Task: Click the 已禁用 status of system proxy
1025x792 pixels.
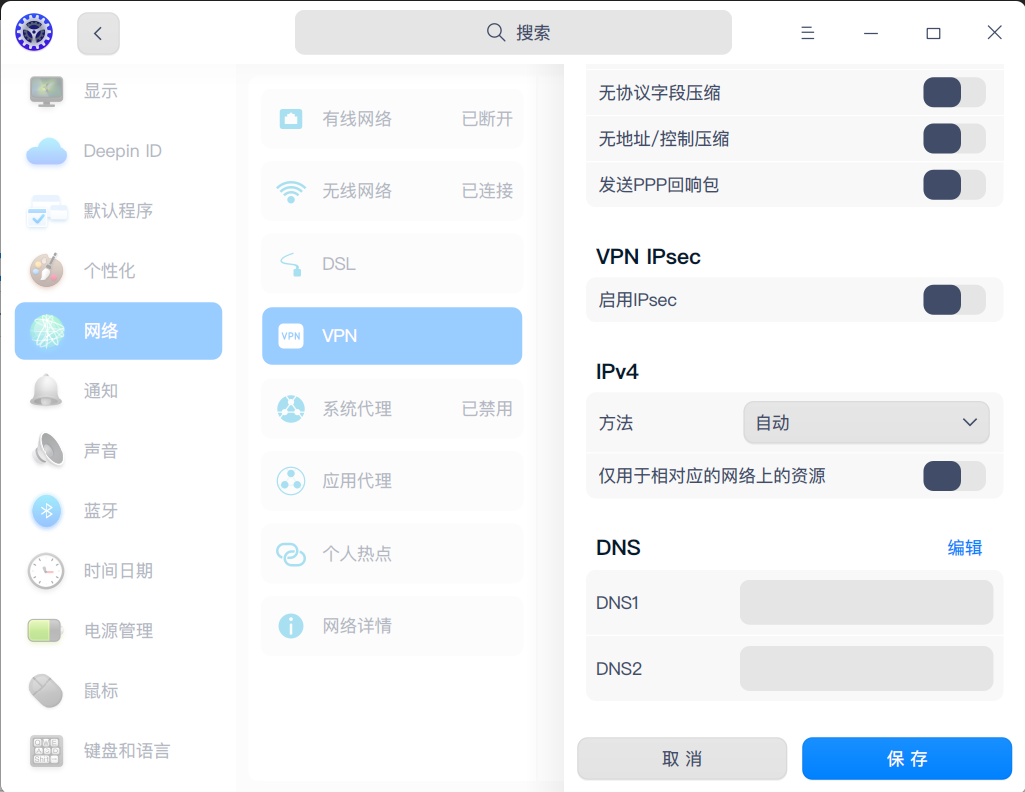Action: pos(487,409)
